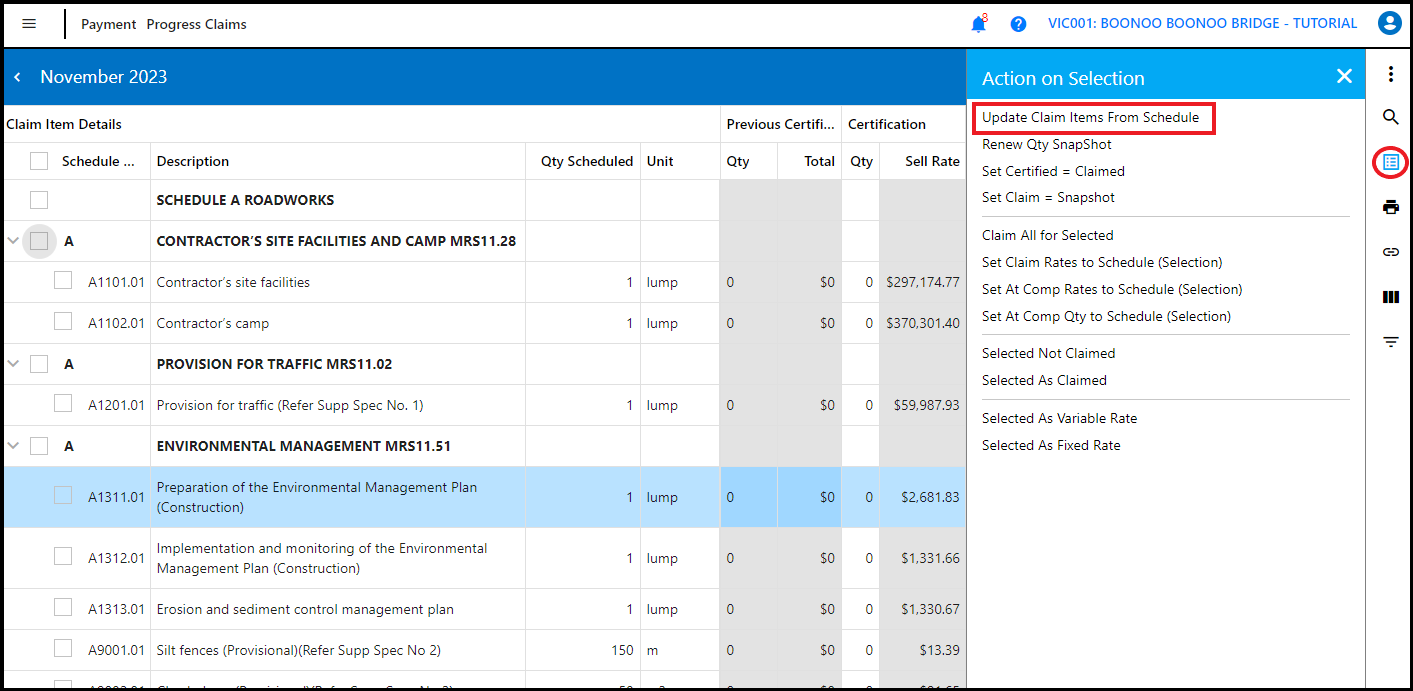Tick the checkbox for item A1311.01
Image resolution: width=1413 pixels, height=691 pixels.
[63, 495]
